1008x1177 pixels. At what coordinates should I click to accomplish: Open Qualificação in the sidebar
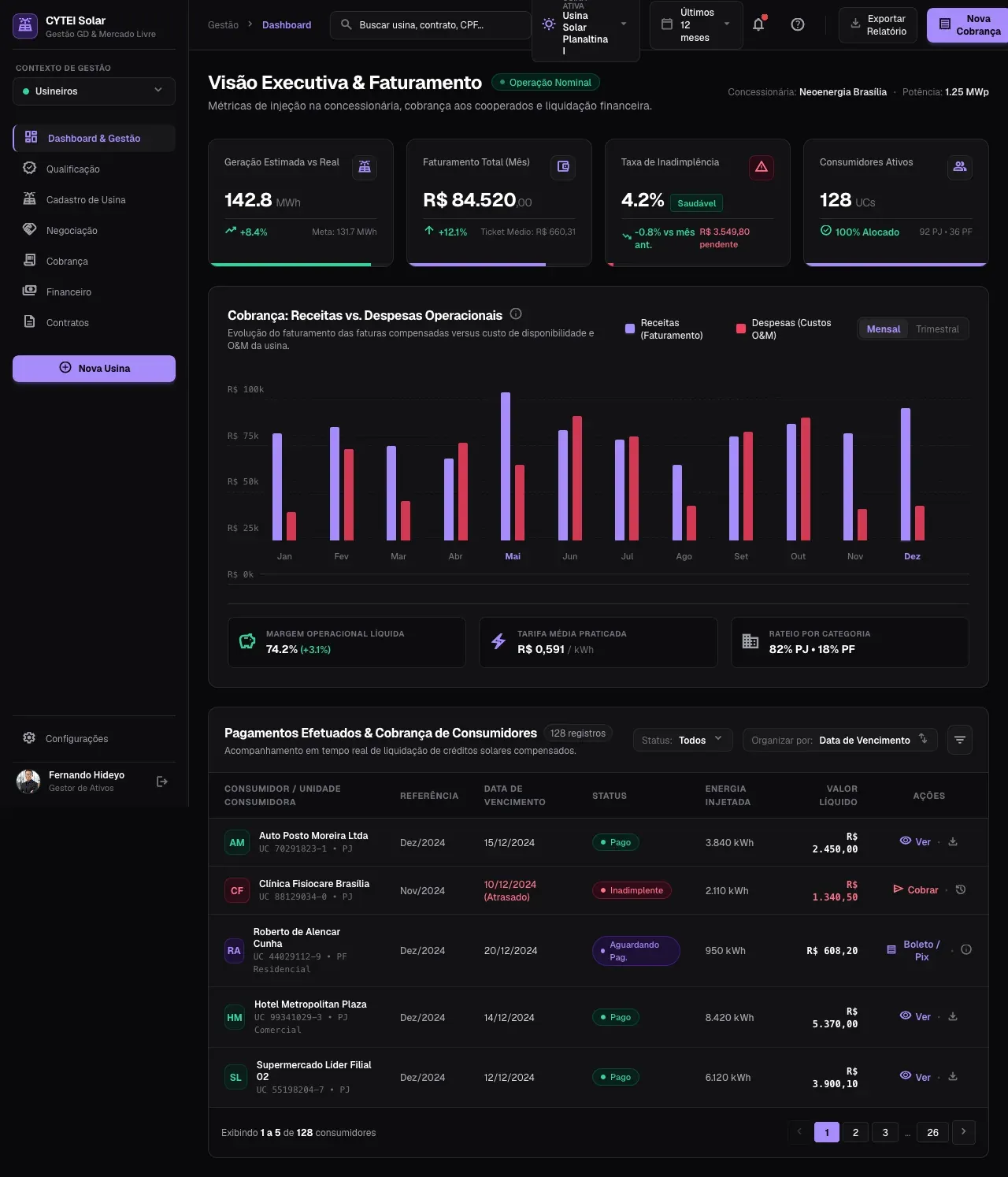pyautogui.click(x=94, y=169)
